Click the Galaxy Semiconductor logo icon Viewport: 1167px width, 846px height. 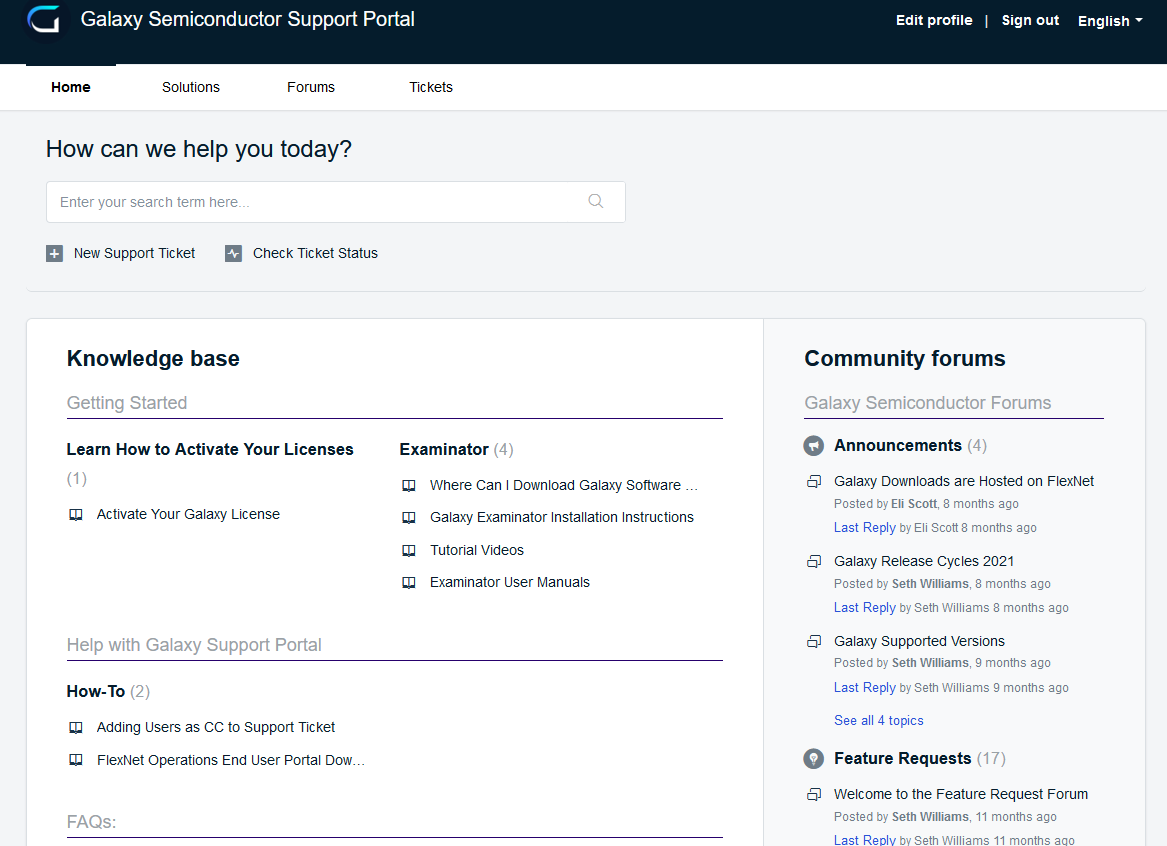point(44,19)
